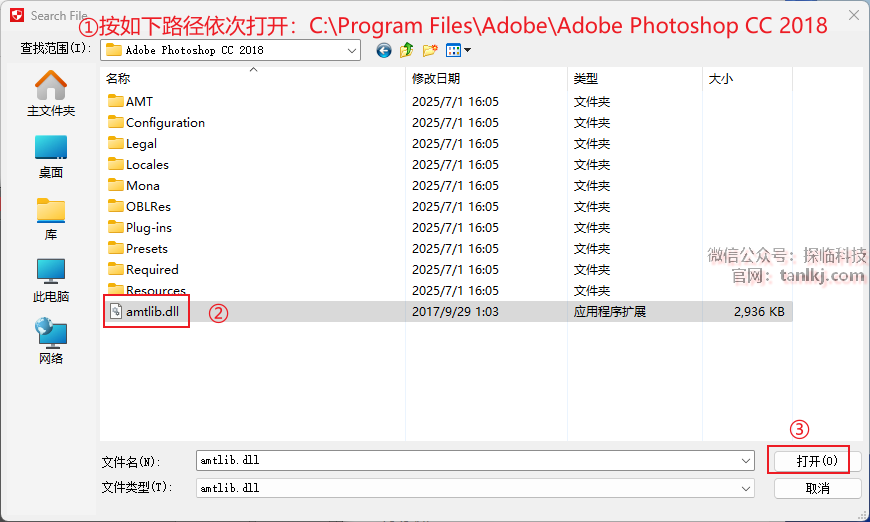Expand the file type dropdown arrow
Viewport: 870px width, 522px height.
pos(746,488)
